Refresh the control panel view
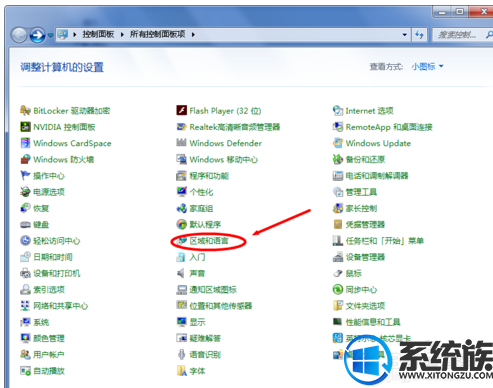 (x=419, y=35)
